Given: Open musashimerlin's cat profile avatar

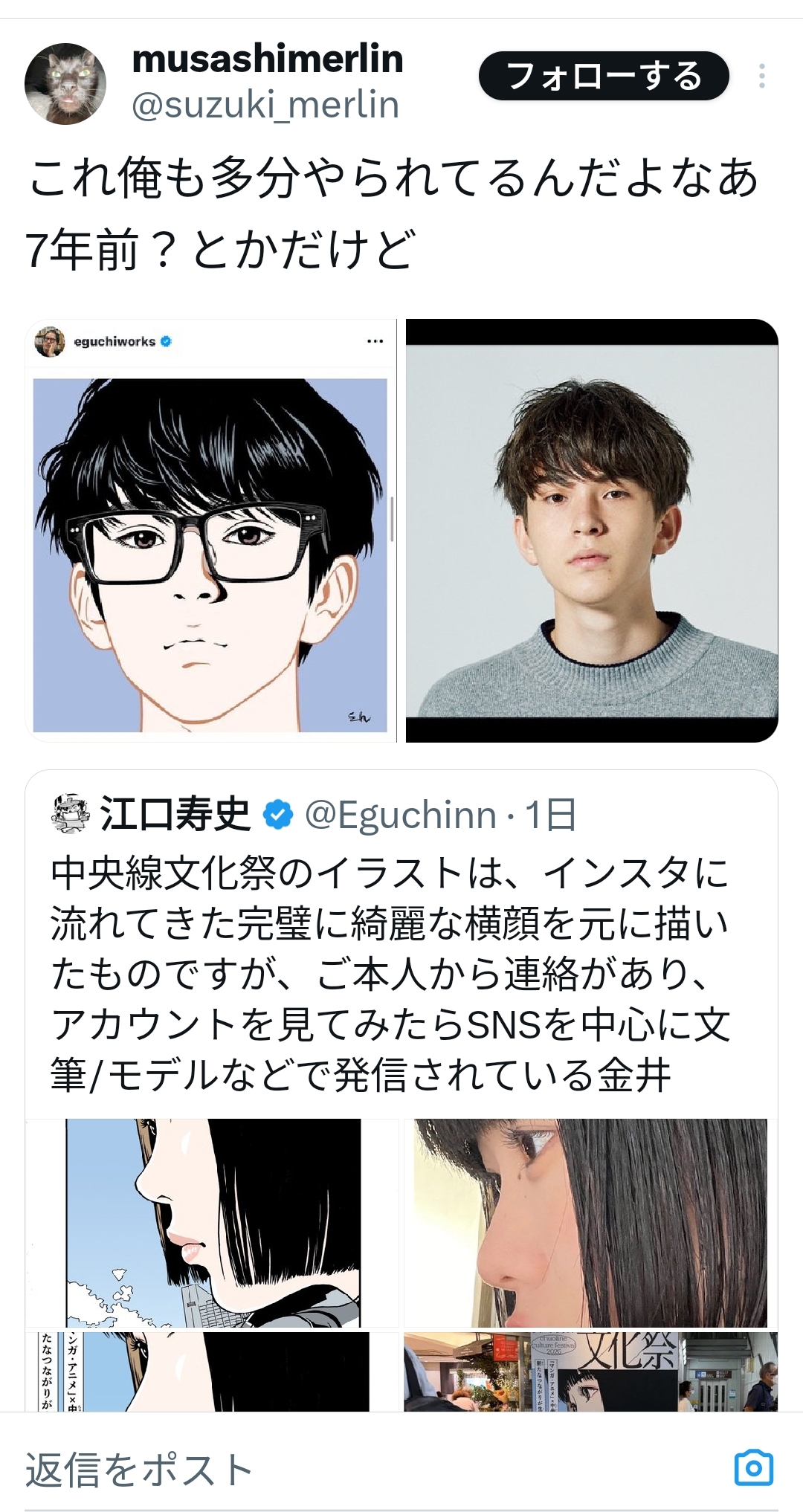Looking at the screenshot, I should (65, 83).
